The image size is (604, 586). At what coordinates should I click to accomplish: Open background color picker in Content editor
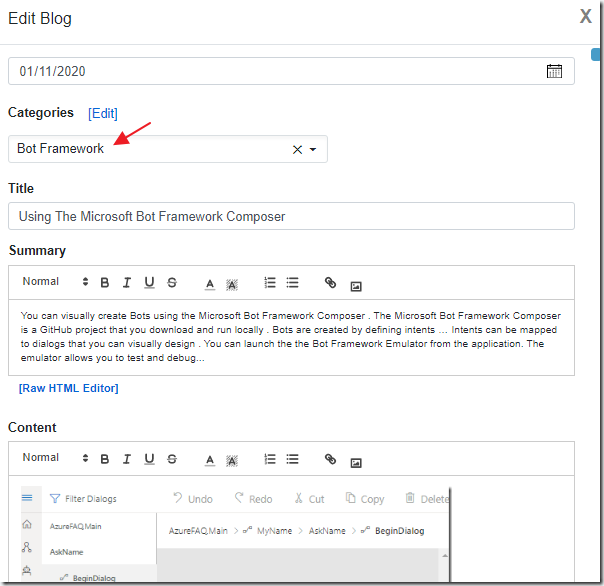(x=232, y=461)
